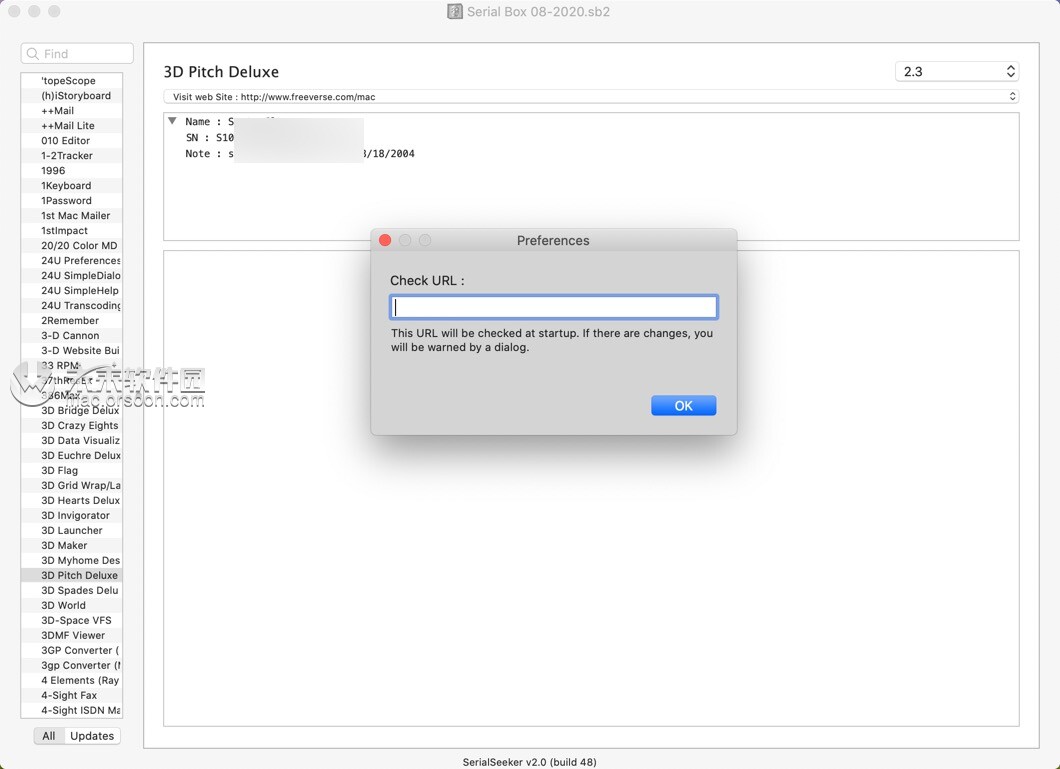The width and height of the screenshot is (1060, 769).
Task: Click the Find search field
Action: pos(77,53)
